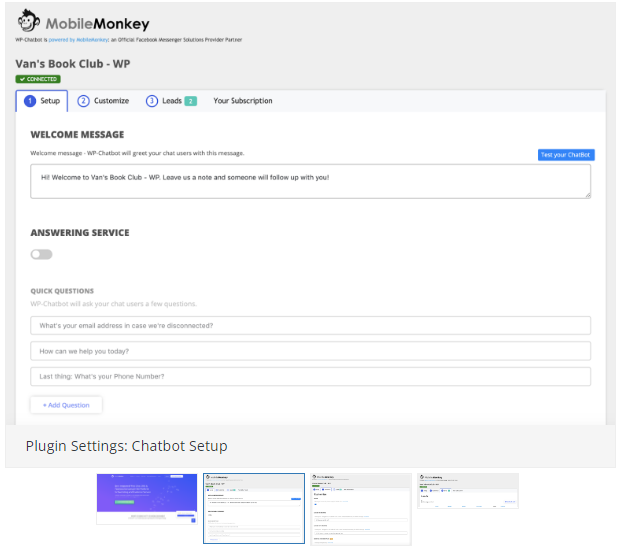
Task: Open the 'powered by MobileMonkey' link
Action: coord(78,40)
